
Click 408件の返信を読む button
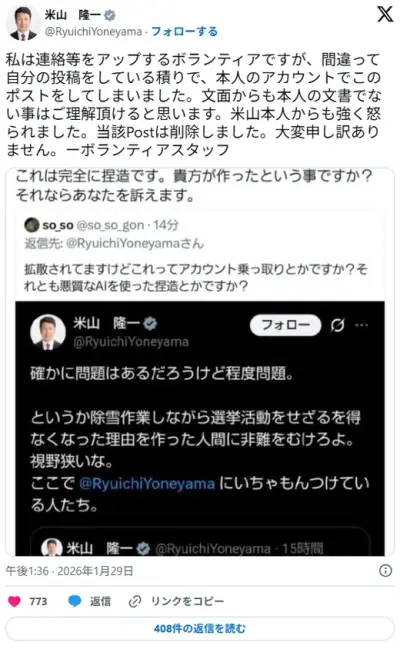(x=200, y=629)
